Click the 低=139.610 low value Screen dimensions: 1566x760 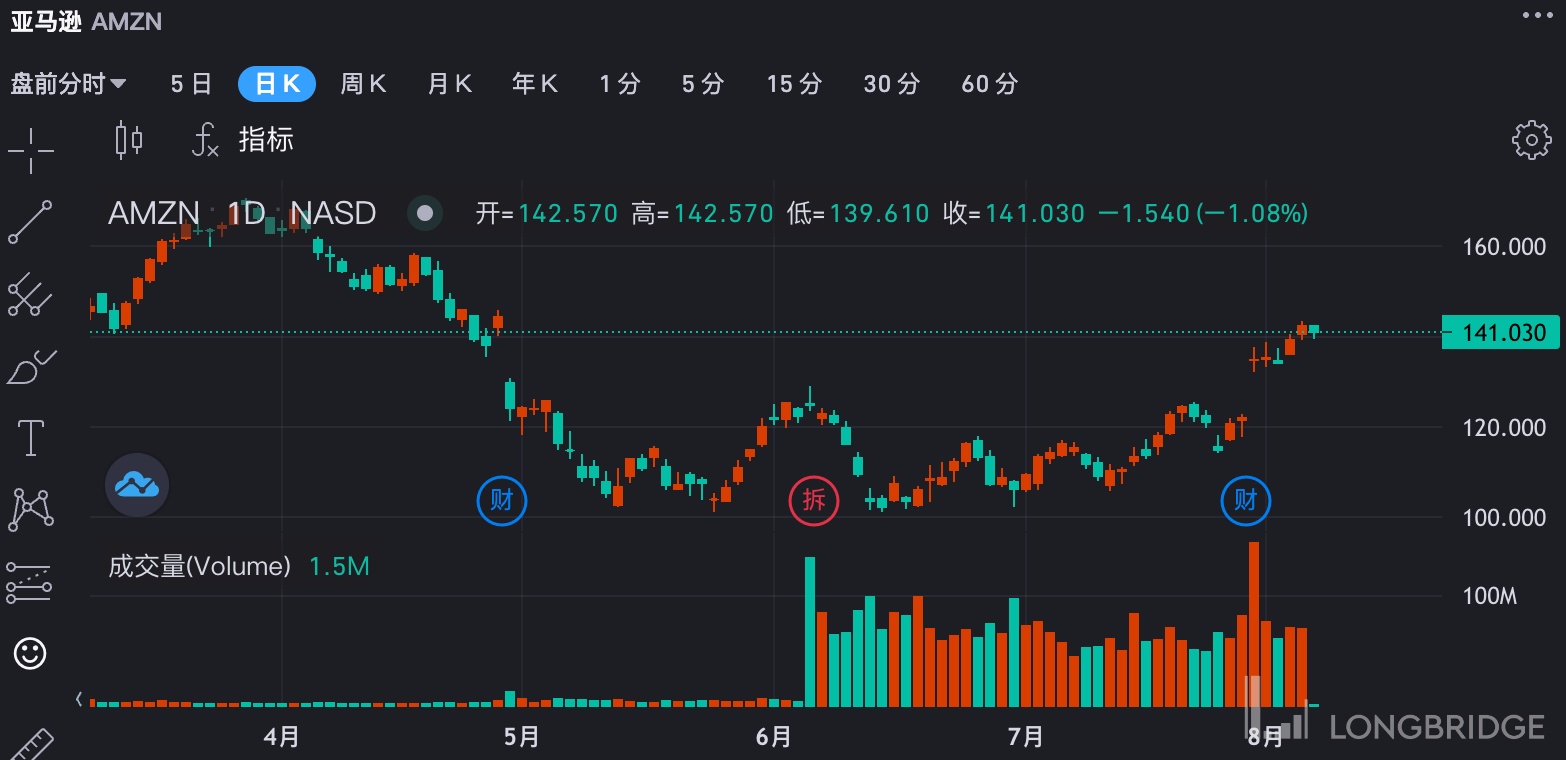859,213
